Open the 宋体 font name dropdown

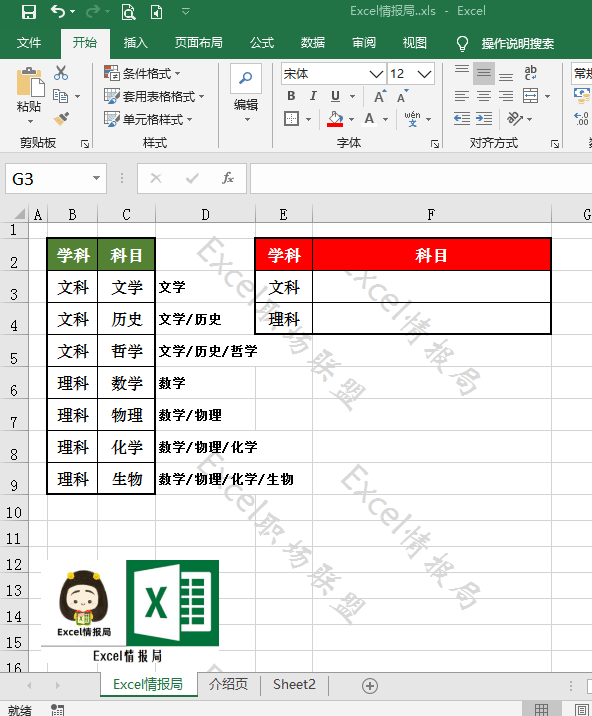pos(376,74)
